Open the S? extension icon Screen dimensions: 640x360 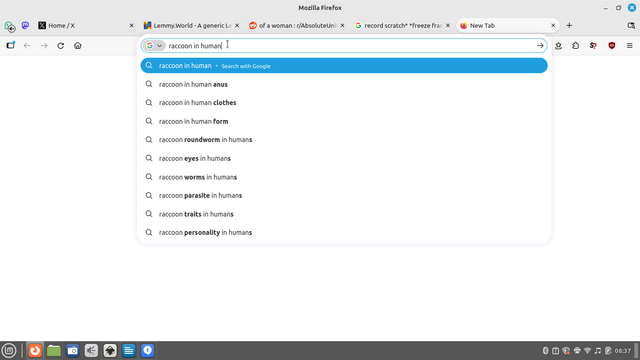click(593, 46)
